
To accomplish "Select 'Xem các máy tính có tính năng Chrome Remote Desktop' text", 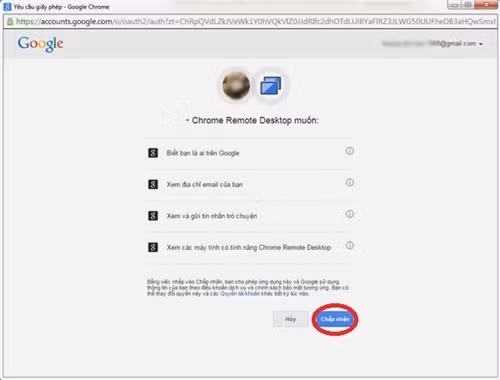I will [x=249, y=247].
